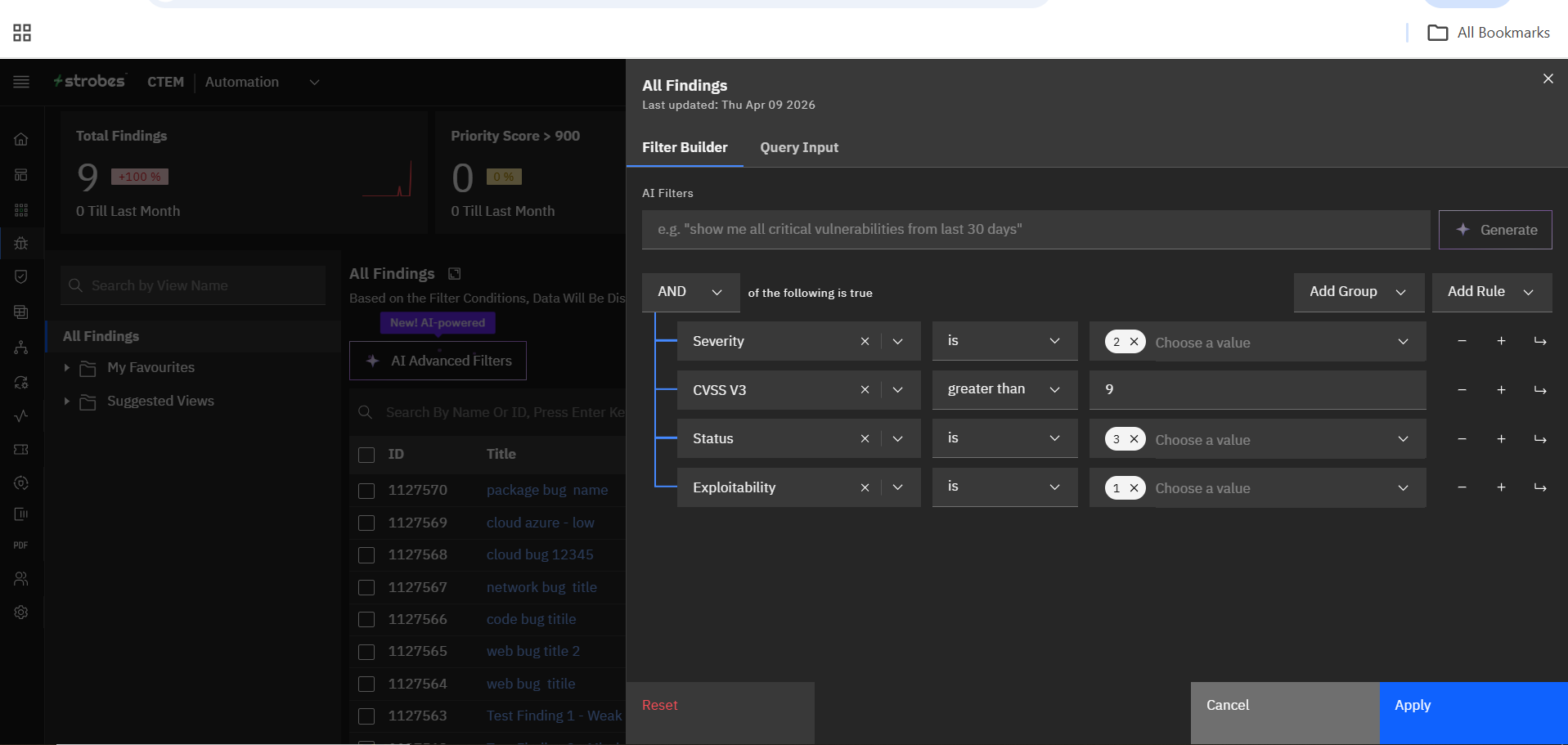The image size is (1568, 745).
Task: Open the AND condition dropdown
Action: 690,292
